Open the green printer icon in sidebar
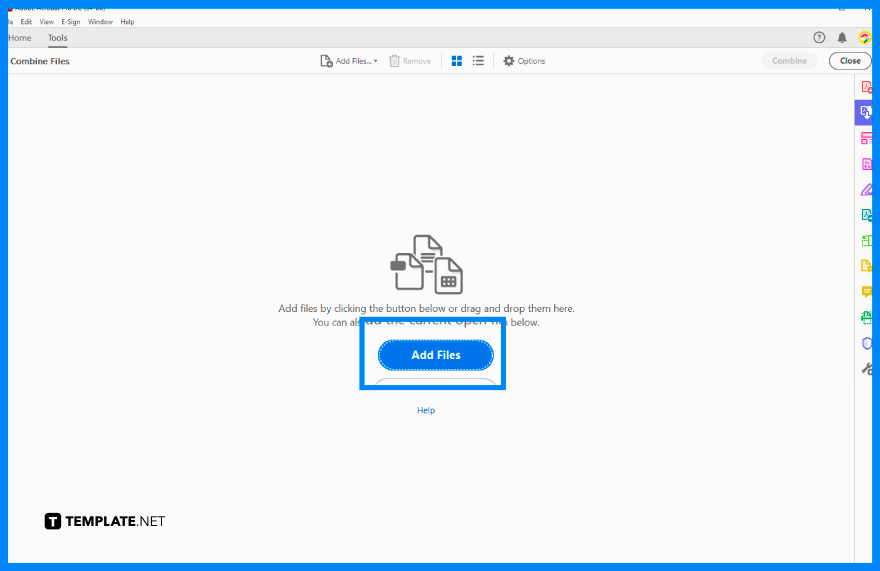Screen dimensions: 880x571 pyautogui.click(x=866, y=318)
